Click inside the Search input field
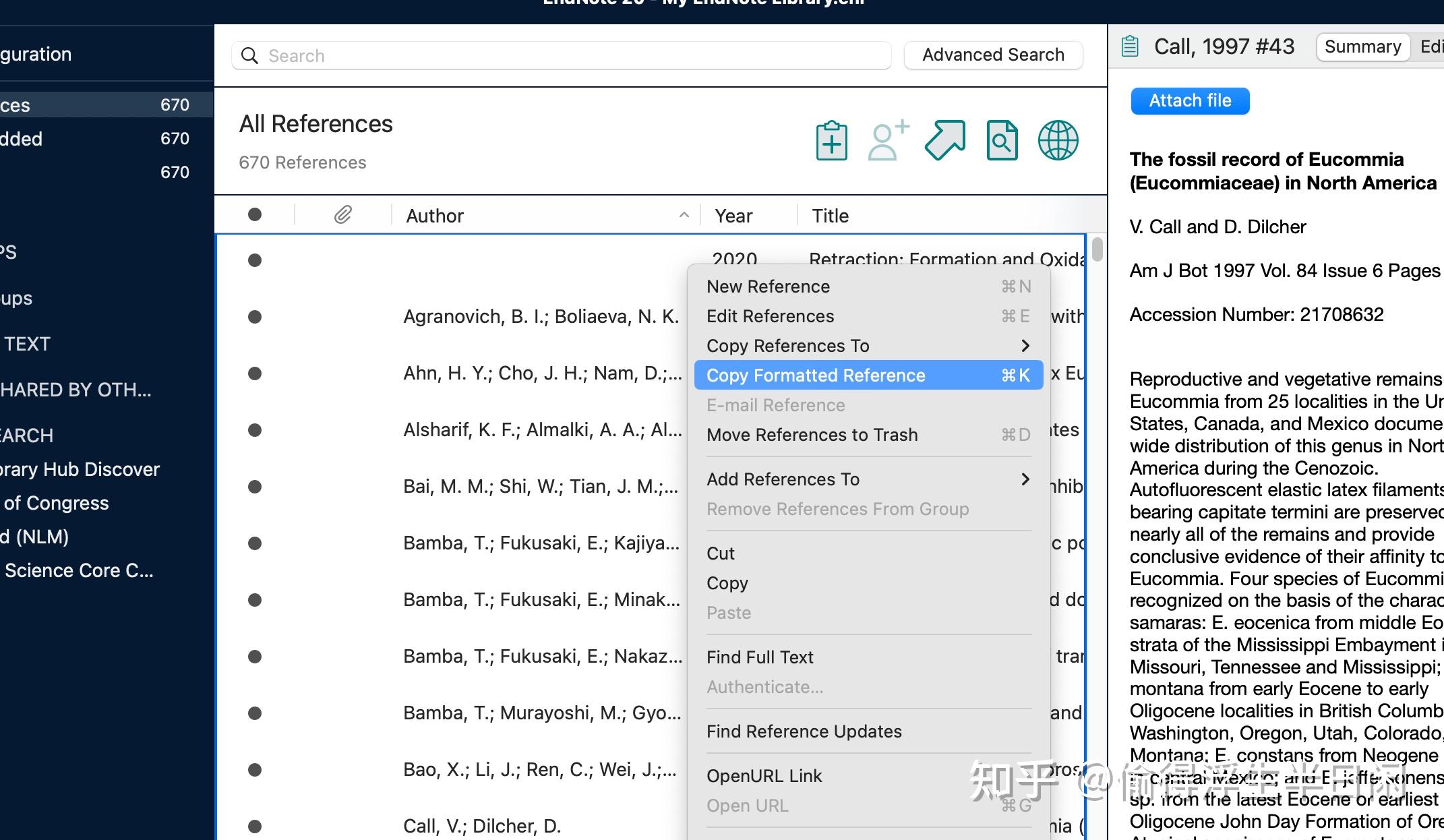The width and height of the screenshot is (1444, 840). click(472, 55)
